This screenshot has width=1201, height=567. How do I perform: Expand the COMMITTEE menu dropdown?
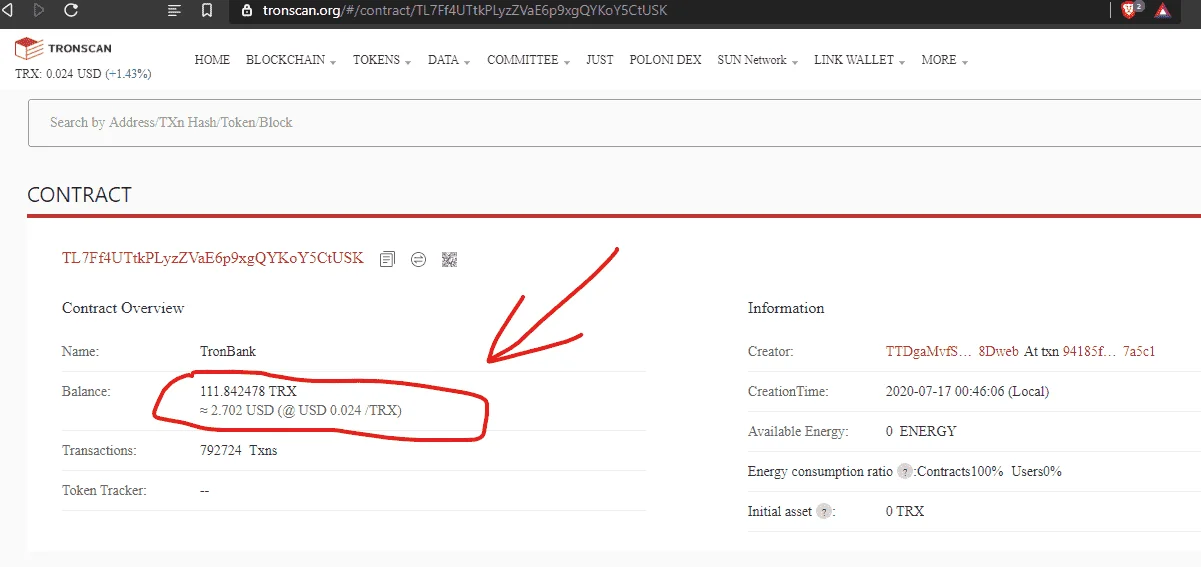(528, 60)
